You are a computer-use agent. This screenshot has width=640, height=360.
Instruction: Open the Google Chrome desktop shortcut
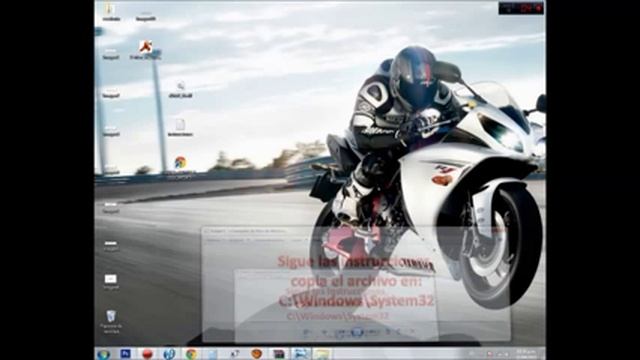[180, 166]
